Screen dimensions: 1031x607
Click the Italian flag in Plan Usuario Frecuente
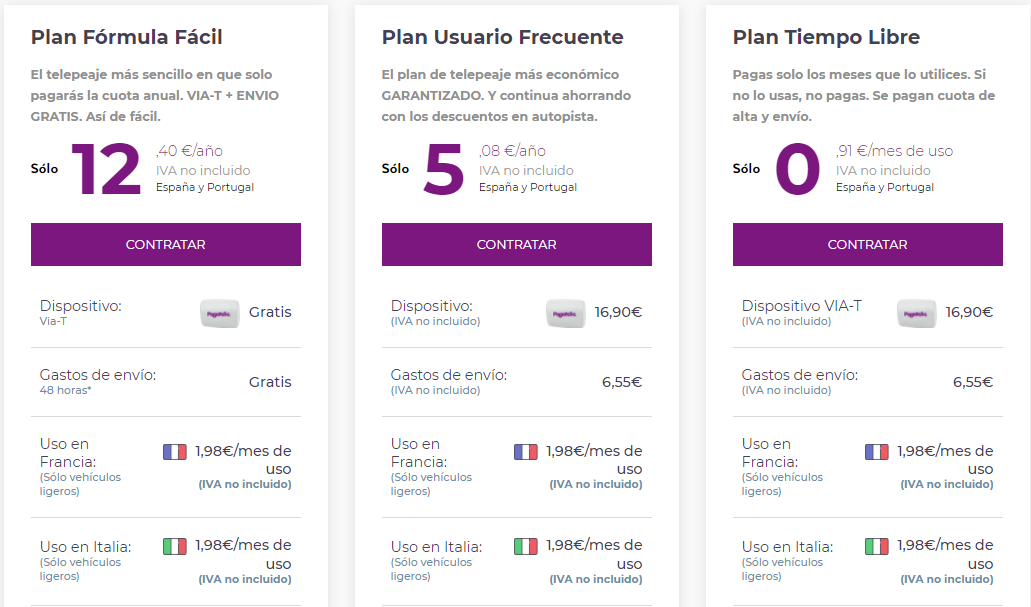click(x=526, y=546)
